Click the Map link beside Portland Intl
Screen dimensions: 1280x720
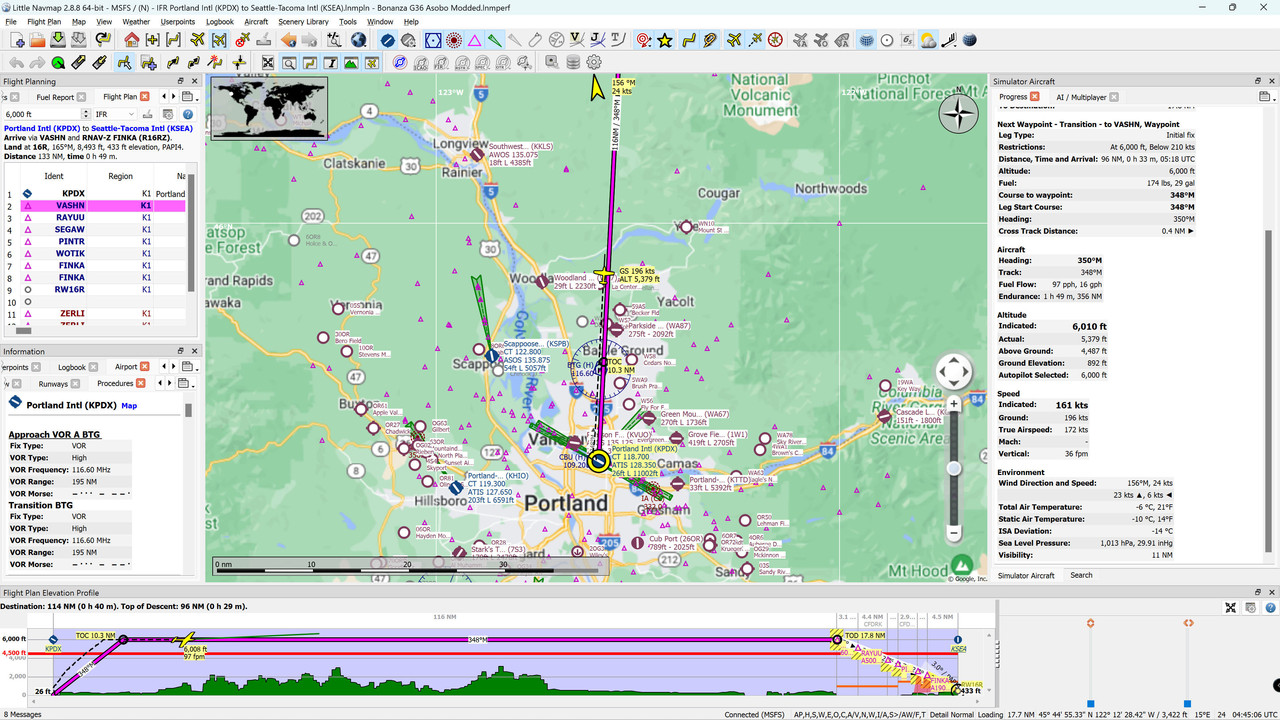coord(129,406)
